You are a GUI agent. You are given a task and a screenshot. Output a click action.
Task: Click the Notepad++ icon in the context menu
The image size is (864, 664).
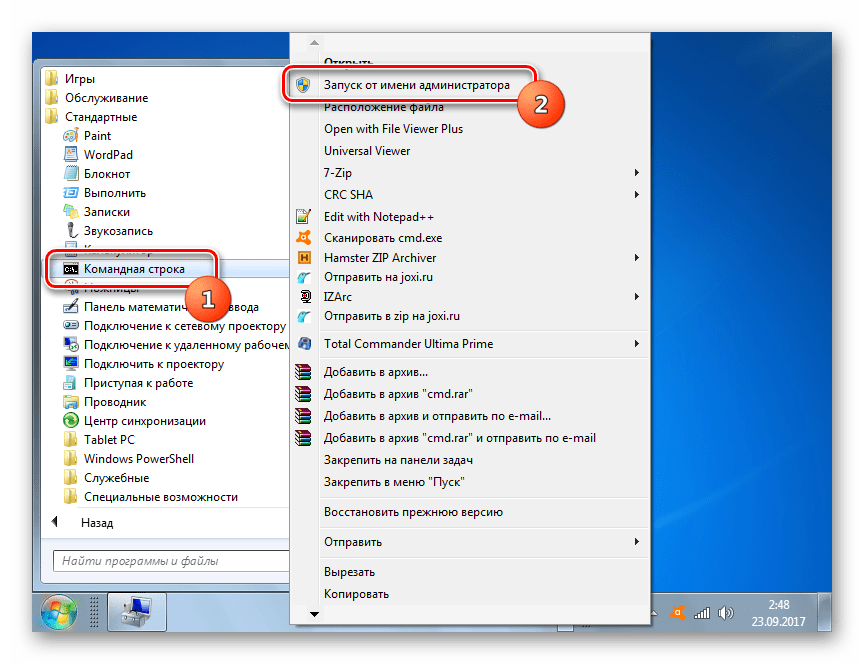(303, 217)
